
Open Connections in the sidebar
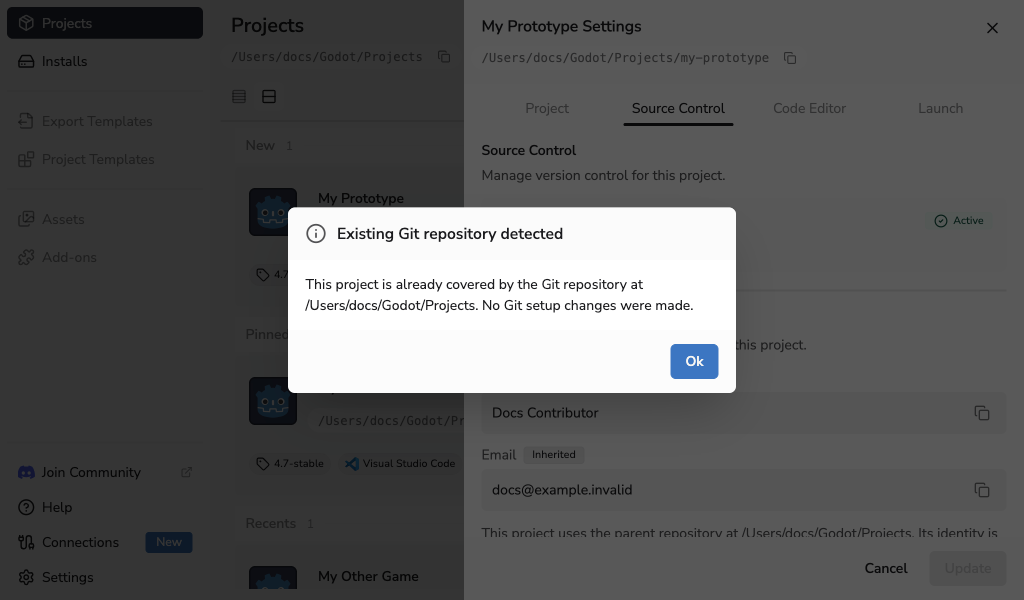pyautogui.click(x=105, y=542)
